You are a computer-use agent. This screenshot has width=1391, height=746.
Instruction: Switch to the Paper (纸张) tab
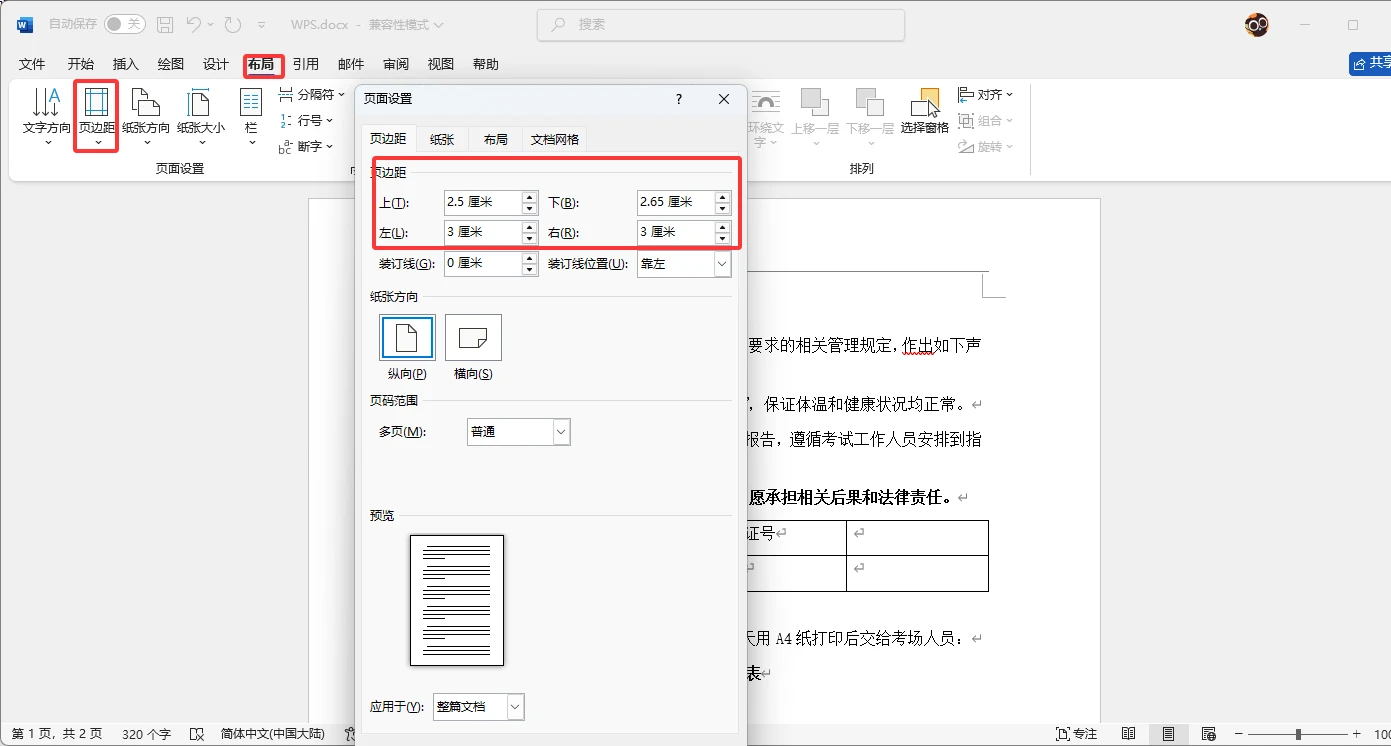click(442, 140)
